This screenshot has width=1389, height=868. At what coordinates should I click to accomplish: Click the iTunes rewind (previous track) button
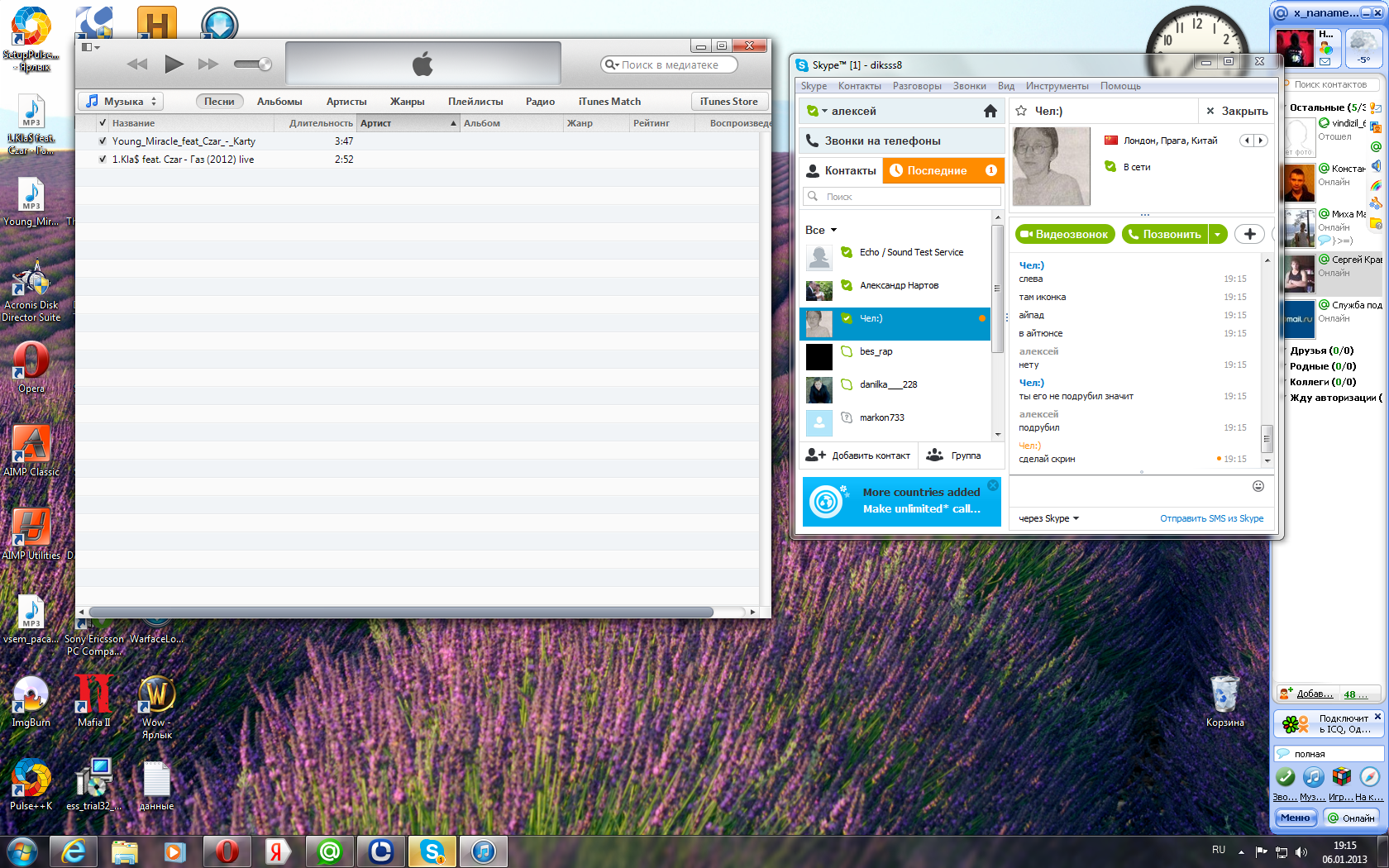click(x=137, y=64)
